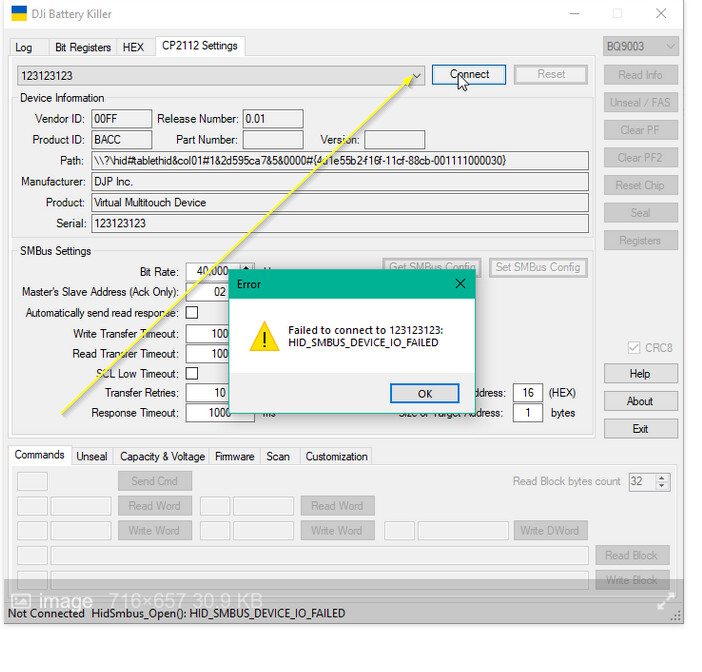The height and width of the screenshot is (672, 702).
Task: Switch to the Bit Registers tab
Action: (83, 47)
